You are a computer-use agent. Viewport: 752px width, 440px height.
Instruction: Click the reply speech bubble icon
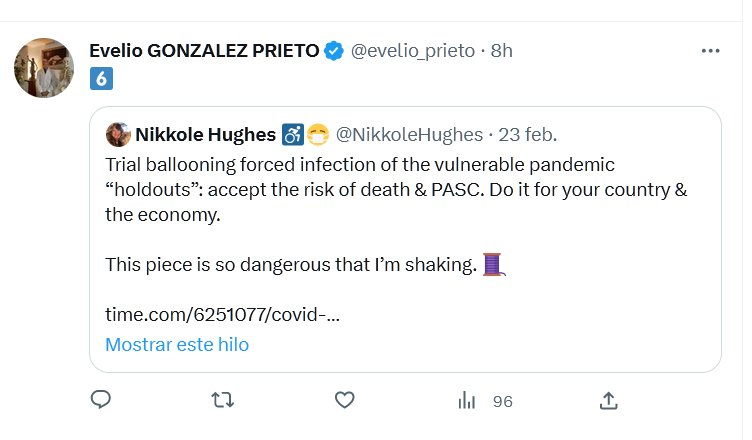pyautogui.click(x=100, y=400)
